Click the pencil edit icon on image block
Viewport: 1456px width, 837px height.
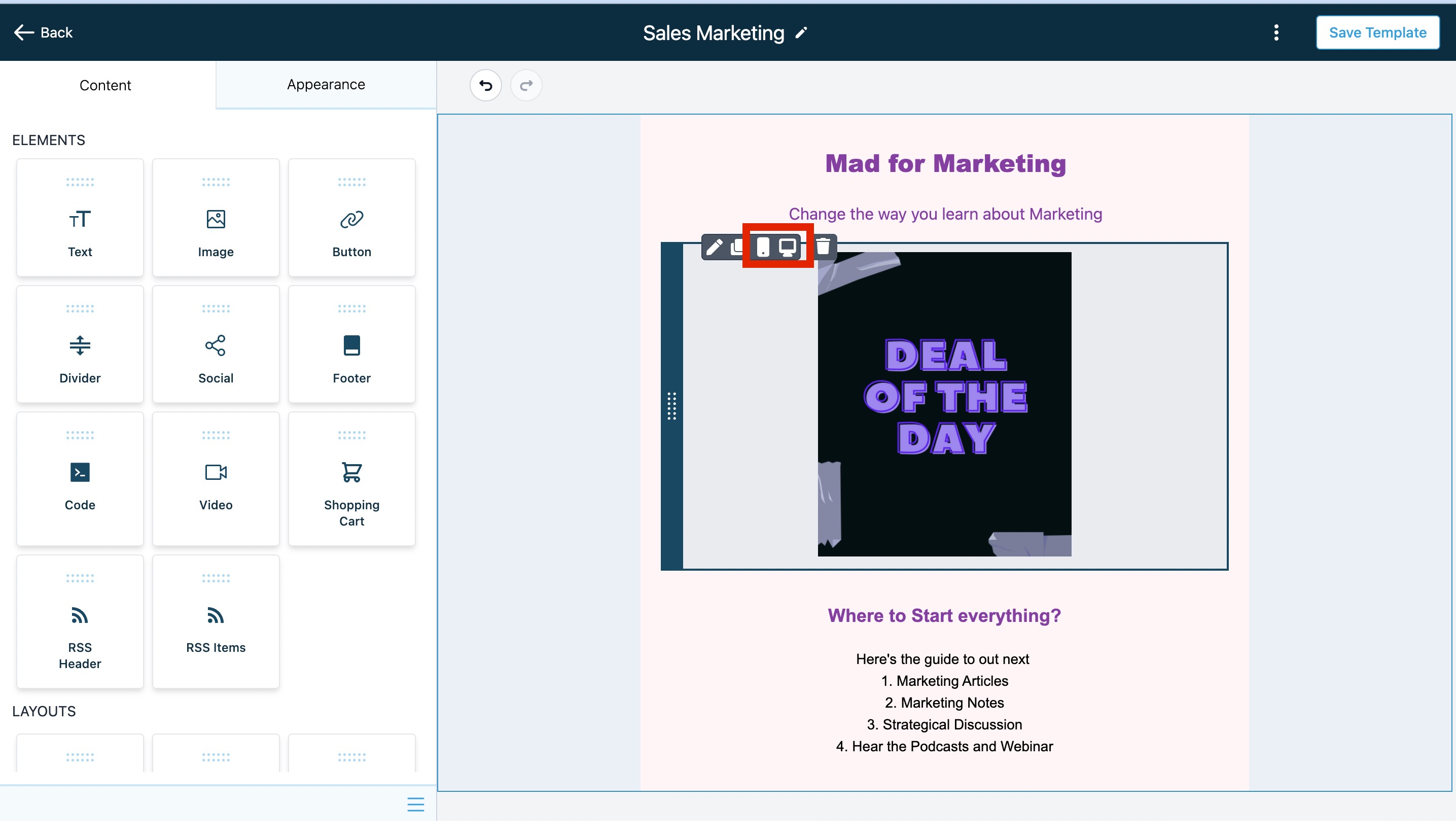pos(714,247)
